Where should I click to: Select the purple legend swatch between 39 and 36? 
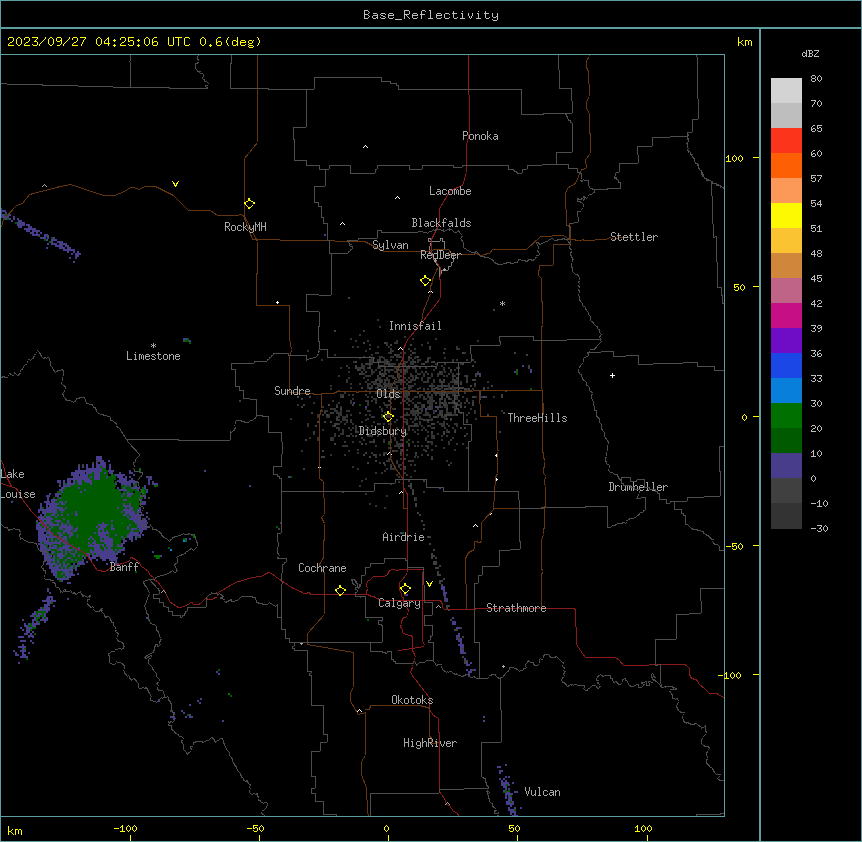coord(786,341)
